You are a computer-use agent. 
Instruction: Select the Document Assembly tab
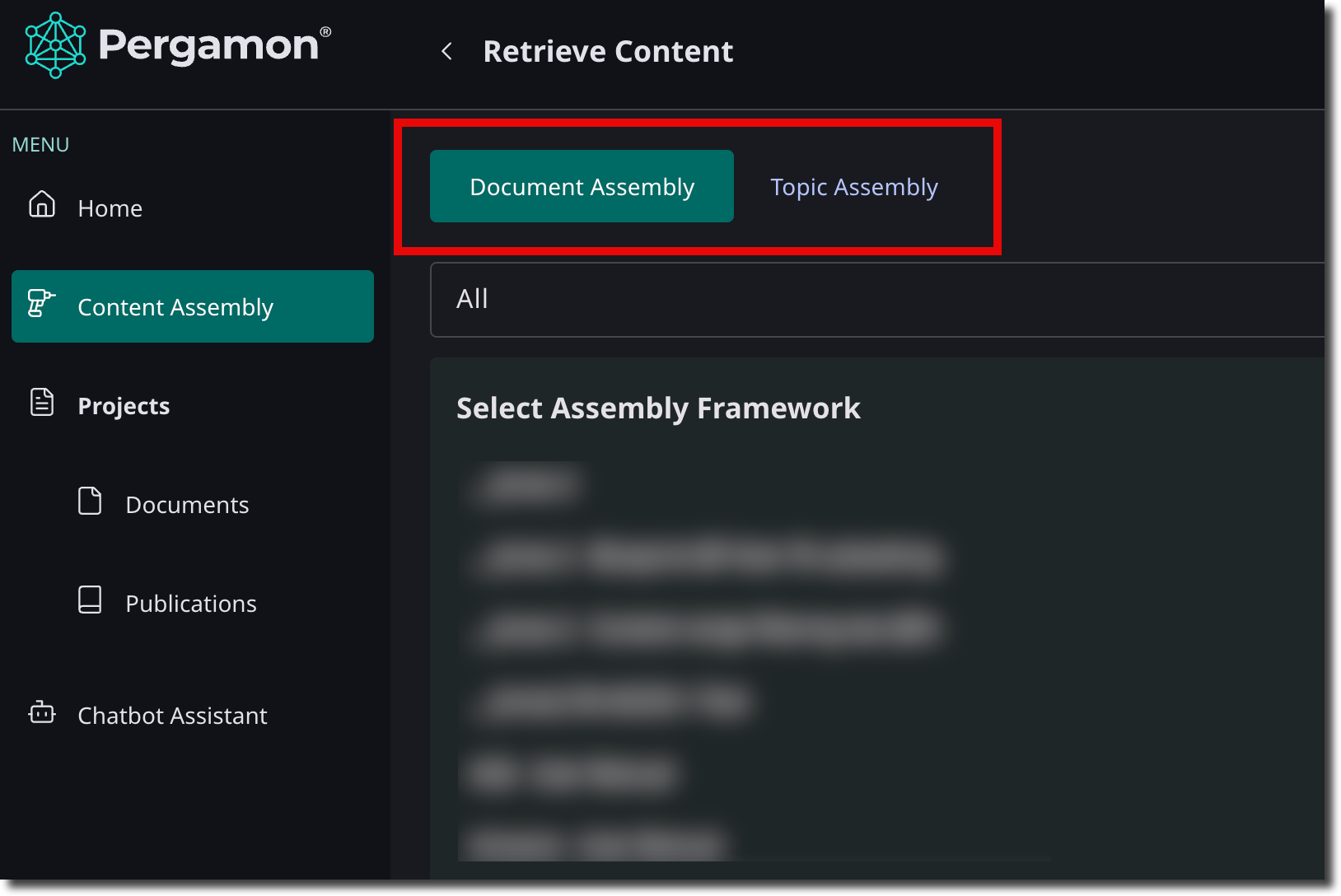point(582,186)
